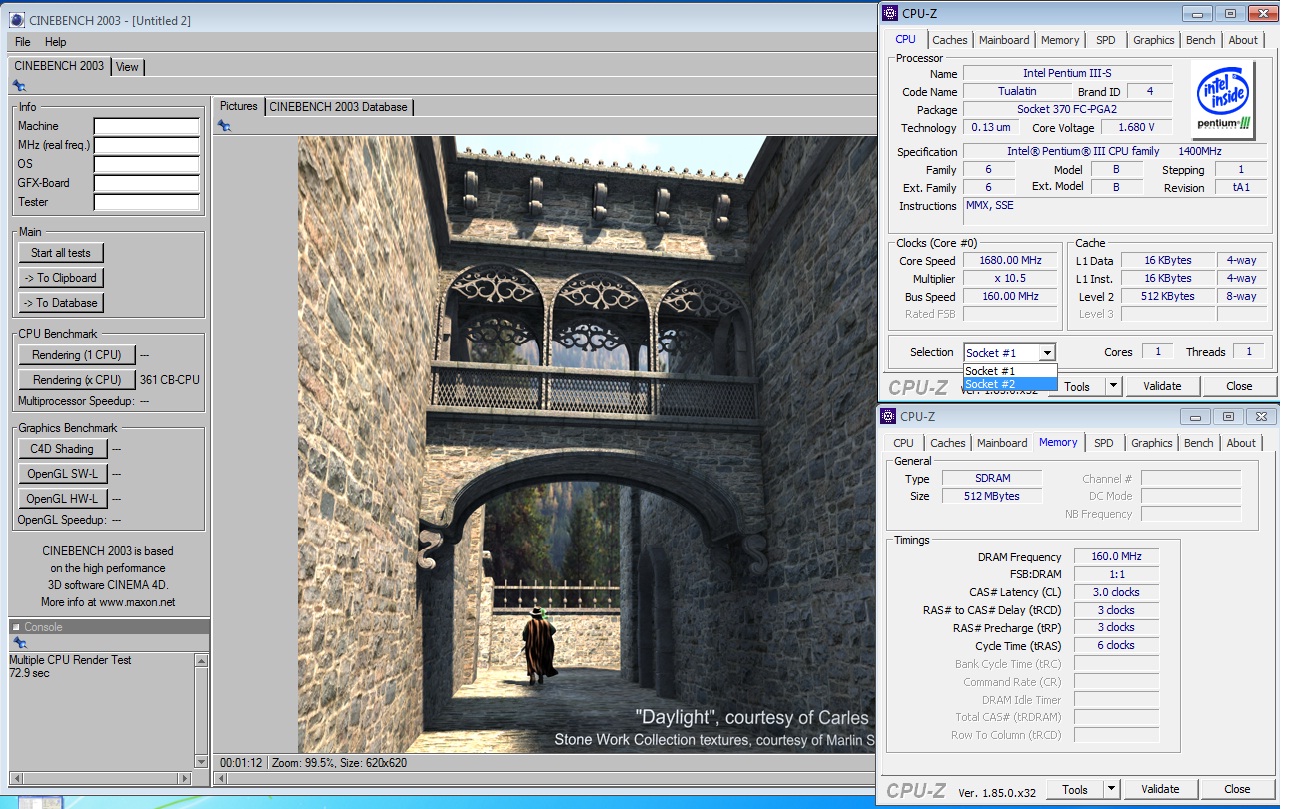Open Caches tab in upper CPU-Z window
Screen dimensions: 1310x809
(949, 40)
